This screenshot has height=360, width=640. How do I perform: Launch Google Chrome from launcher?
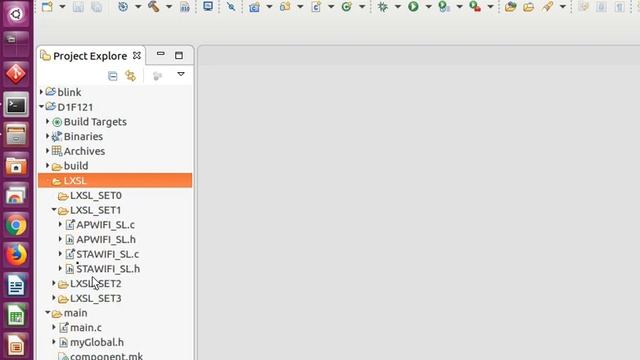tap(16, 225)
